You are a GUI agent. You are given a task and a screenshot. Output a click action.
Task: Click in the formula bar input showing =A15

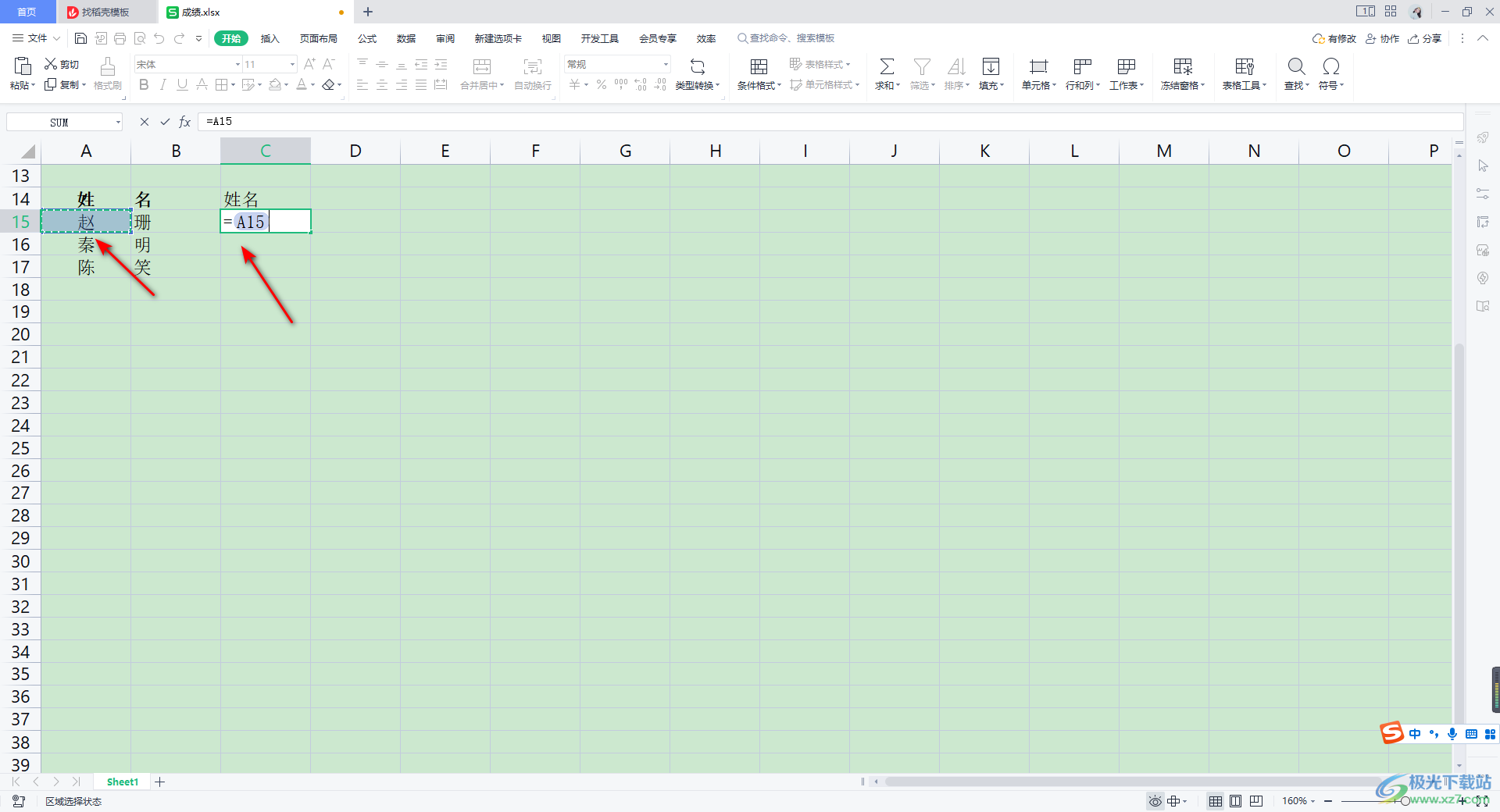coord(830,122)
